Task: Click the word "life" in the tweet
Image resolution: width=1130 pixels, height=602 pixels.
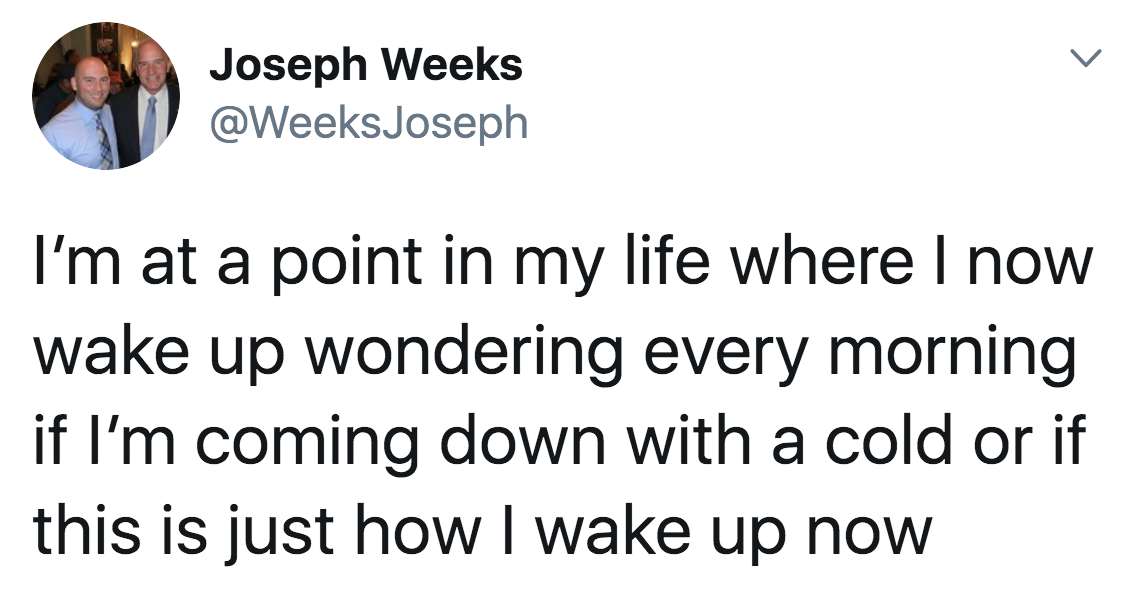Action: tap(657, 261)
